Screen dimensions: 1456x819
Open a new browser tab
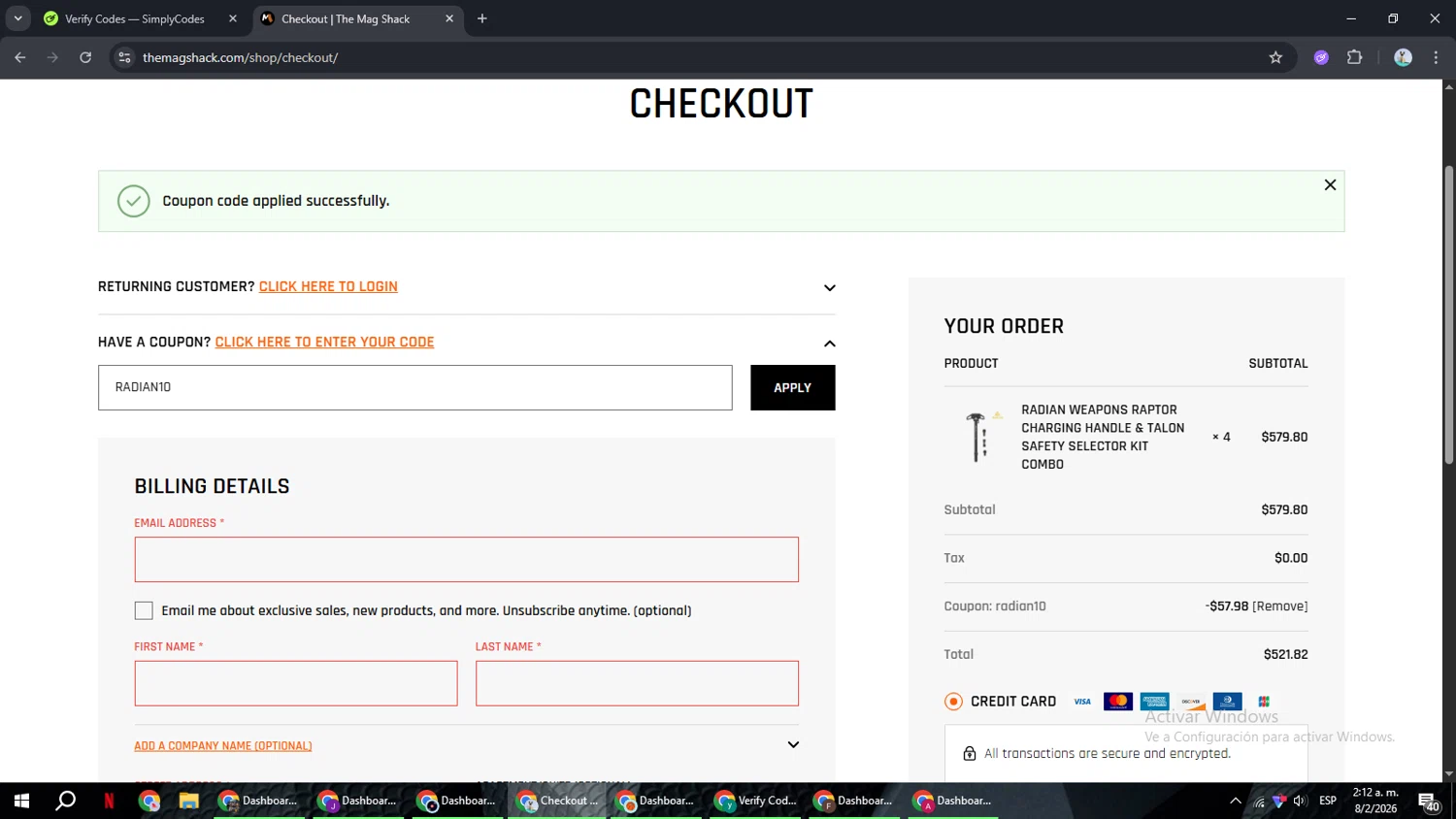[482, 18]
